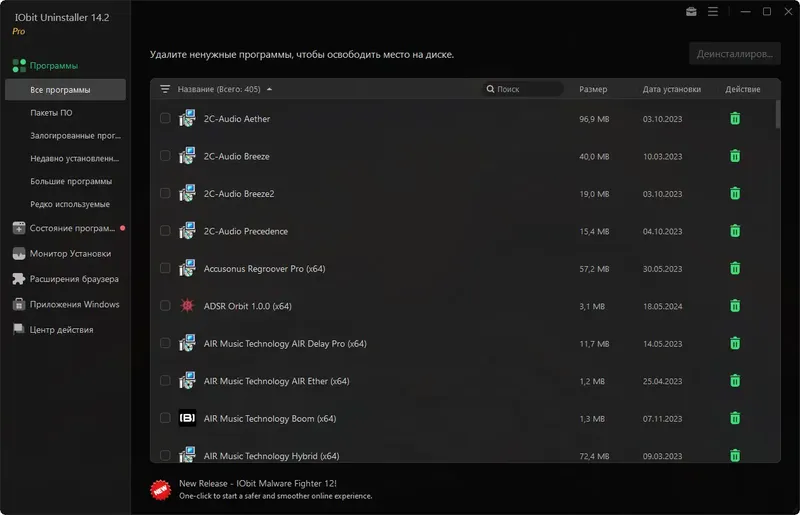This screenshot has width=800, height=515.
Task: Open the toolbox briefcase icon in title bar
Action: (691, 11)
